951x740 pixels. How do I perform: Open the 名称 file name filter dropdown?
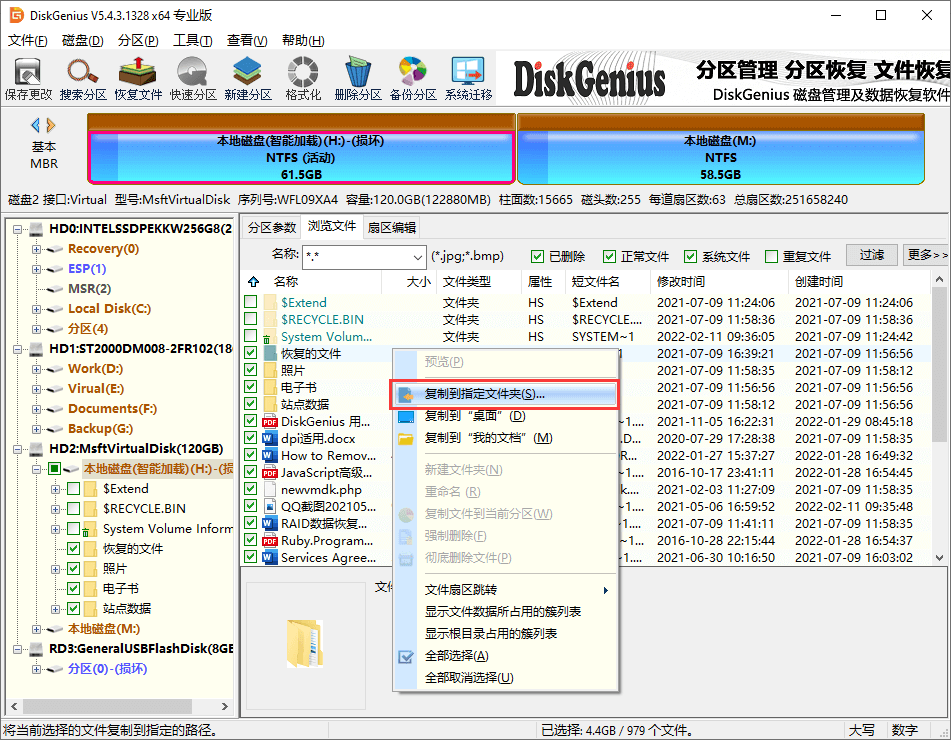(x=418, y=257)
